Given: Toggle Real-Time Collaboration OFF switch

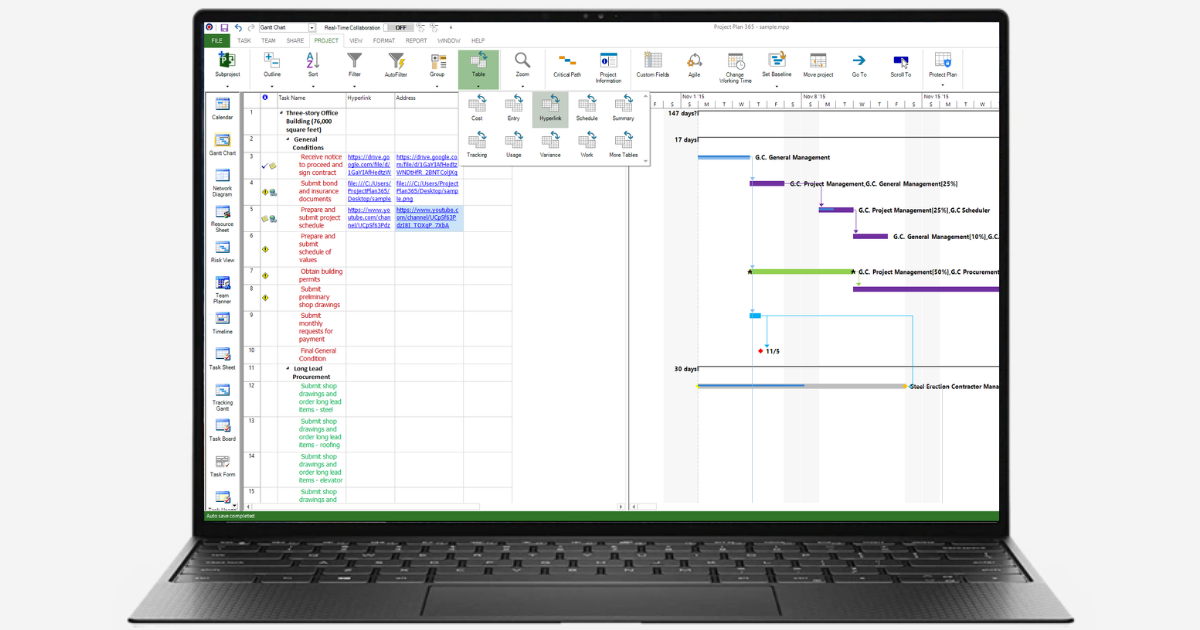Looking at the screenshot, I should (400, 28).
